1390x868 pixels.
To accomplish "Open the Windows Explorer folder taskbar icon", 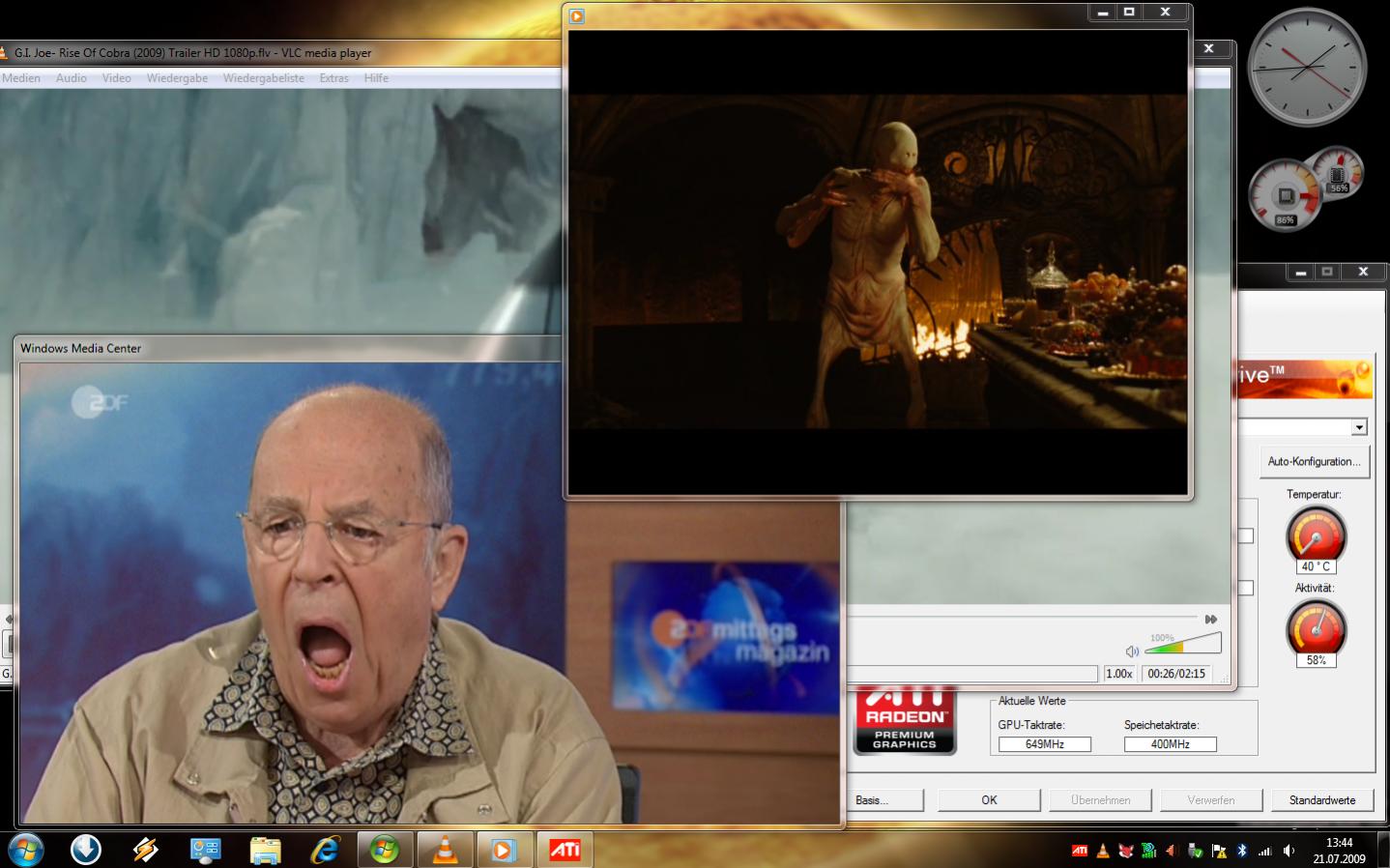I will coord(265,850).
